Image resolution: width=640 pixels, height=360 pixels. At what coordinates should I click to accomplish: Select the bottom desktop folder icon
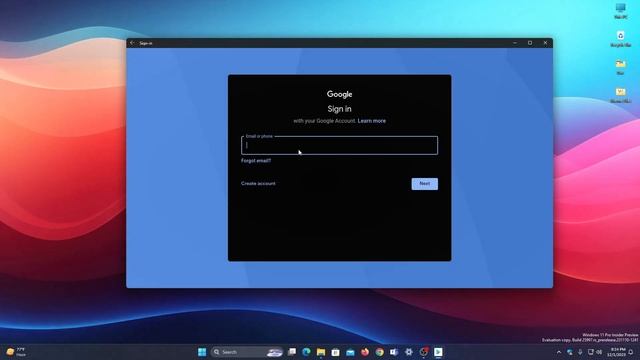coord(621,95)
